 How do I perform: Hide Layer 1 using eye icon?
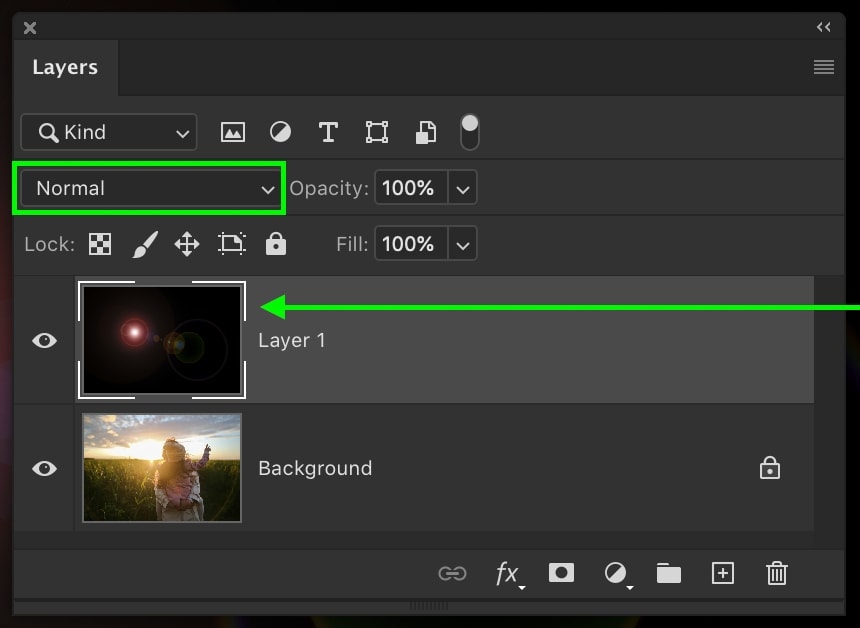[44, 341]
